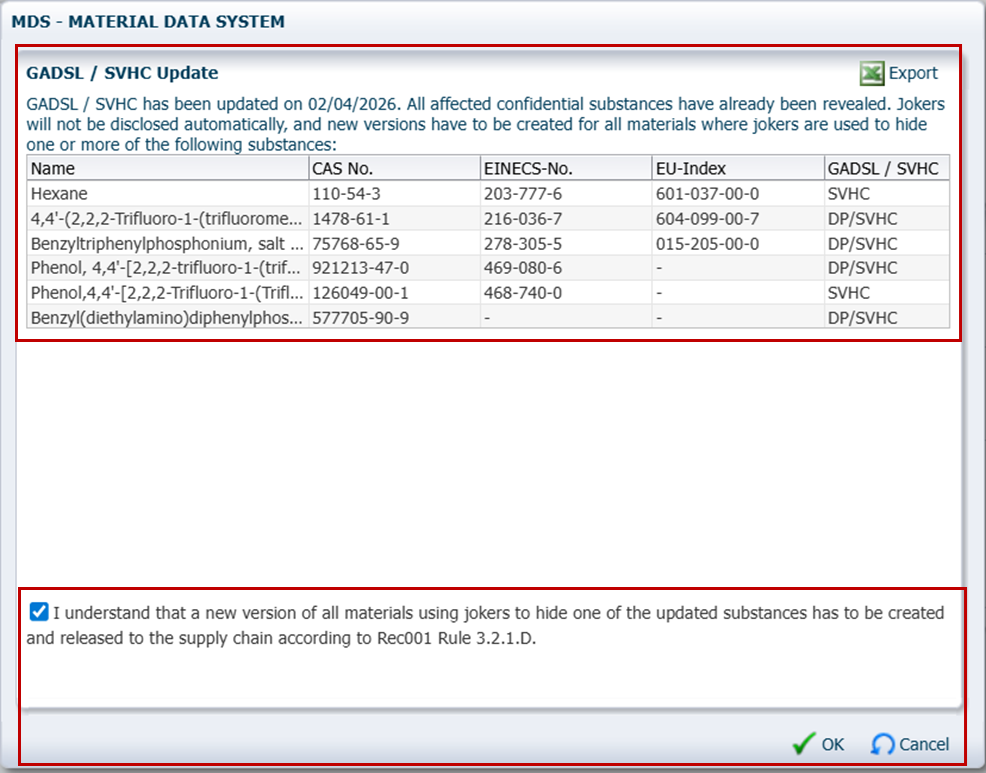
Task: Click the Export link text
Action: pos(912,74)
